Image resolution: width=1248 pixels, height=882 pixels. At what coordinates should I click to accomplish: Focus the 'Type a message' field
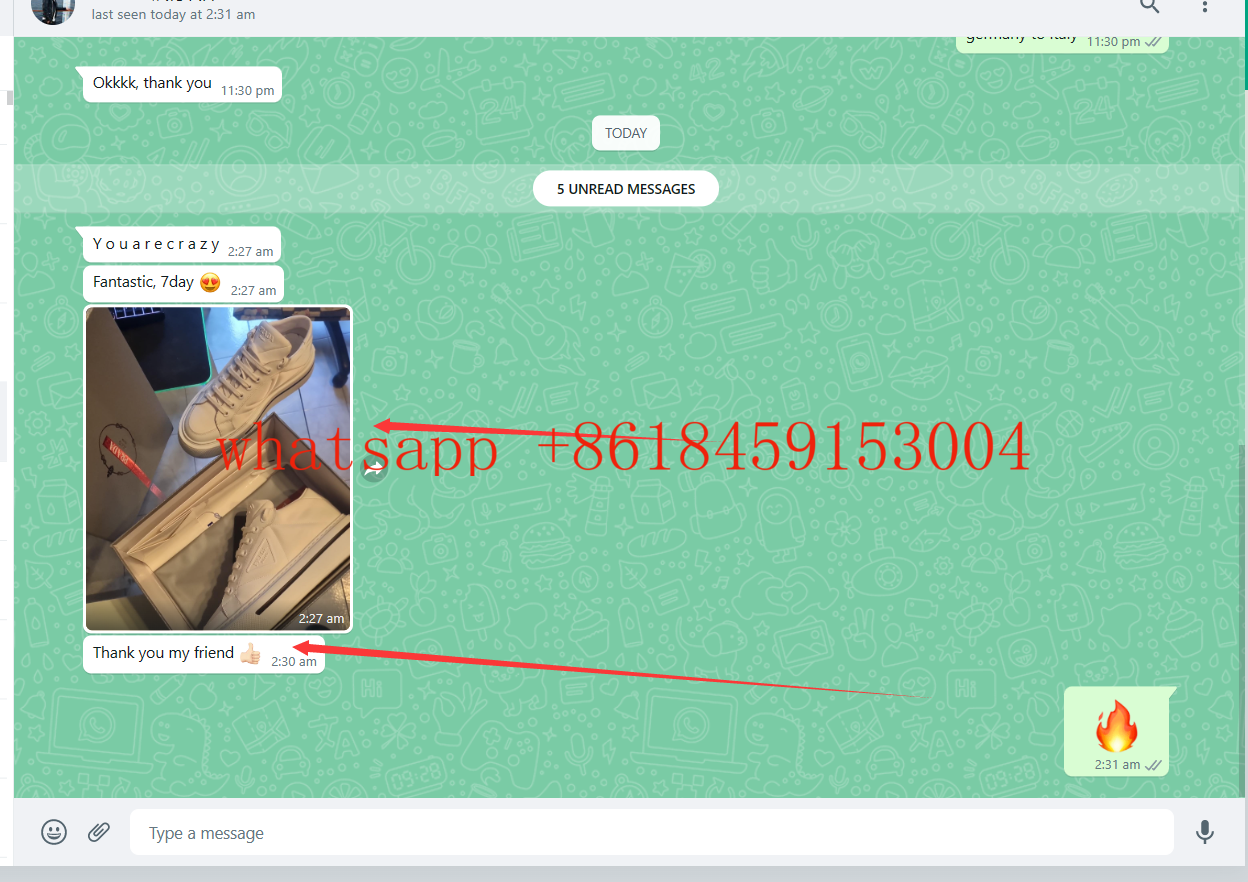650,833
